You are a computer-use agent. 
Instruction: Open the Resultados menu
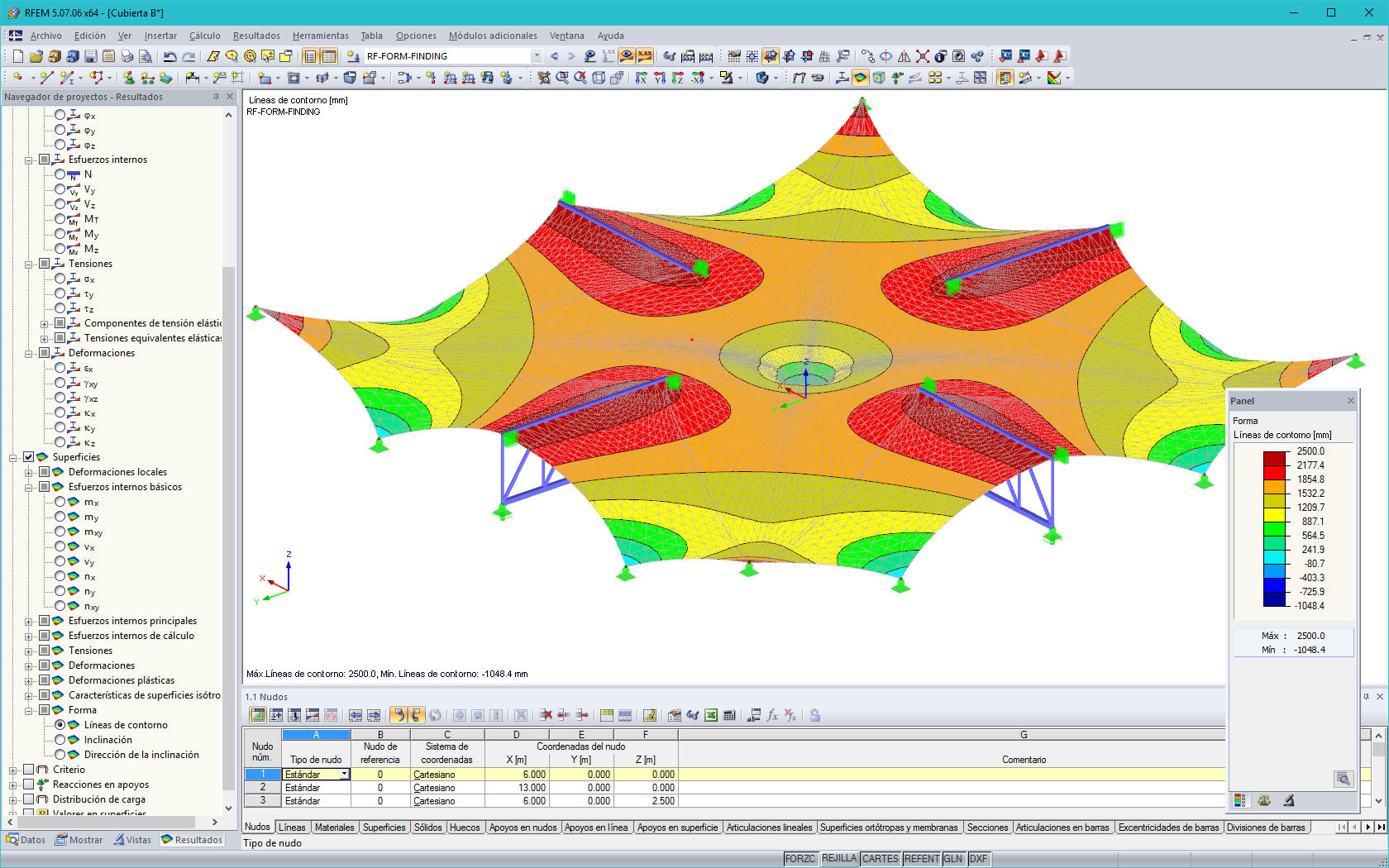click(256, 36)
